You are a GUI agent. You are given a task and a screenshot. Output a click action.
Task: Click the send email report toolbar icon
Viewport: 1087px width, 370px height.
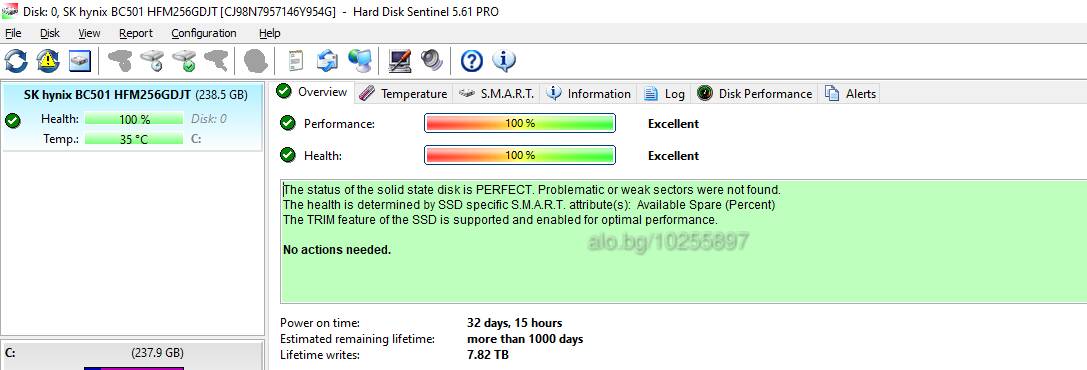click(x=327, y=61)
